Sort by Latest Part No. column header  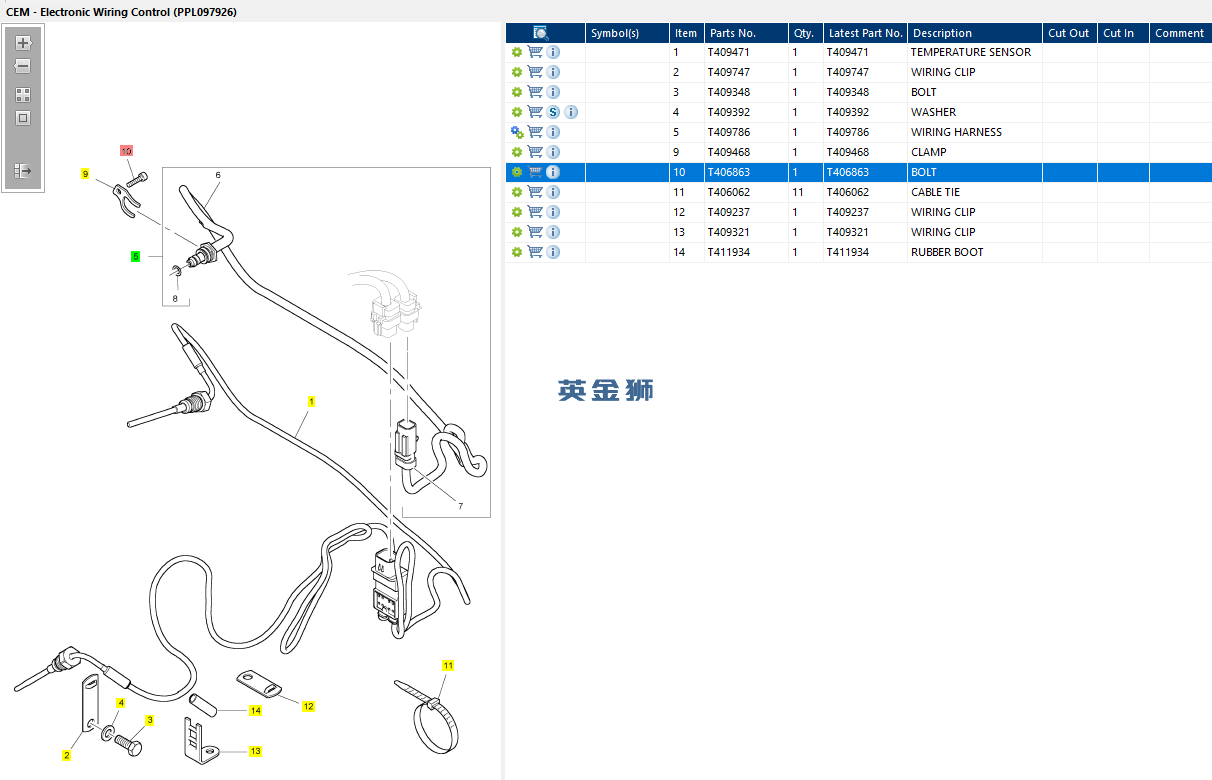click(x=865, y=33)
